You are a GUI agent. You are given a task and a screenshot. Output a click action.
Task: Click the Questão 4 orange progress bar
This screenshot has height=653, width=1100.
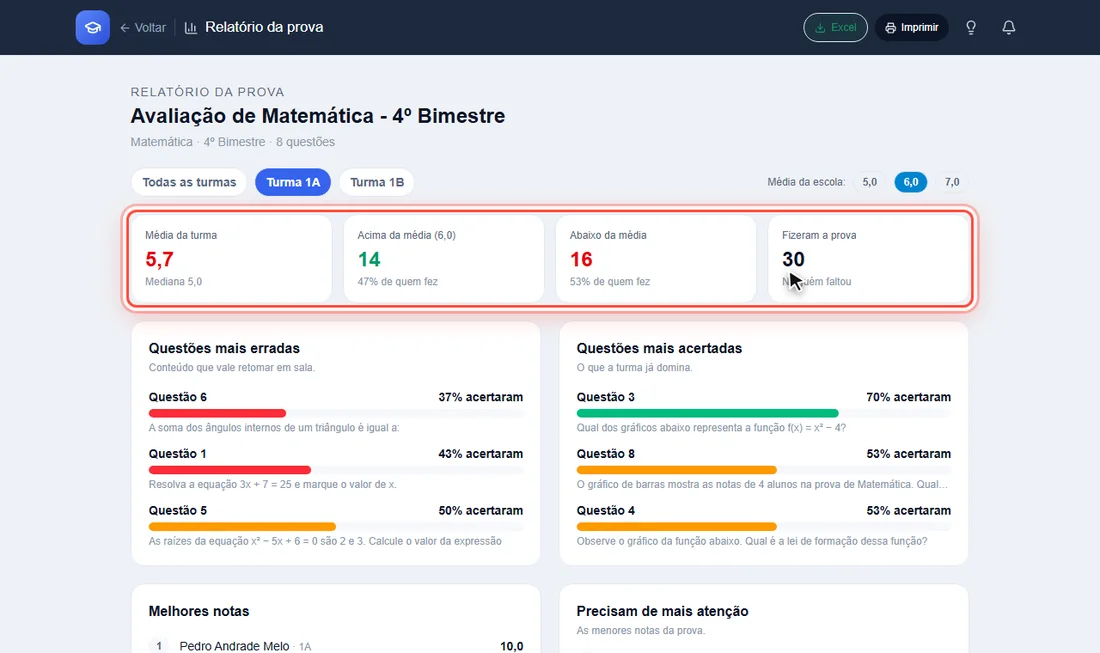click(x=676, y=527)
